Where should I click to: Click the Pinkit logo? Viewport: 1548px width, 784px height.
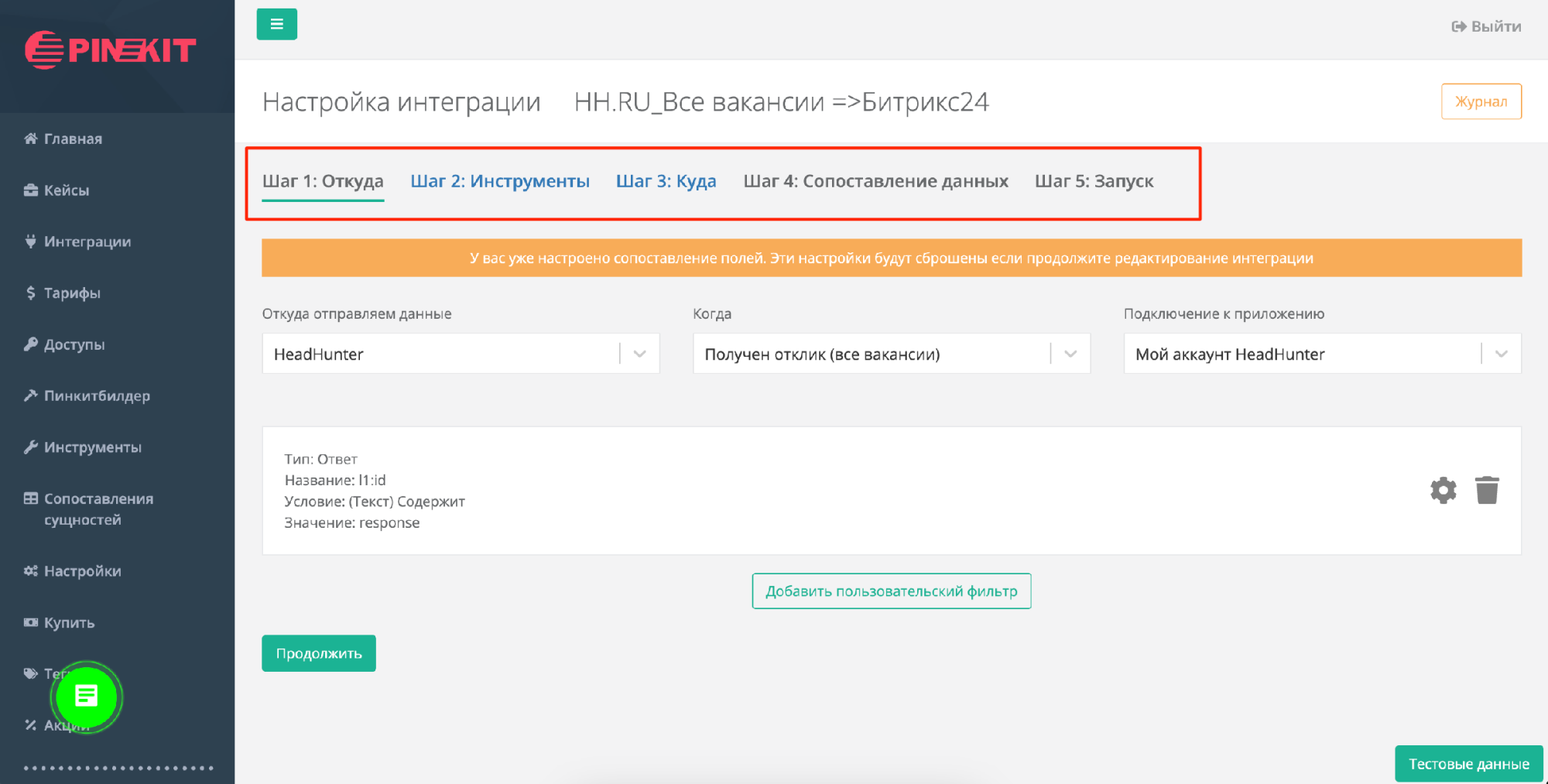(x=111, y=50)
